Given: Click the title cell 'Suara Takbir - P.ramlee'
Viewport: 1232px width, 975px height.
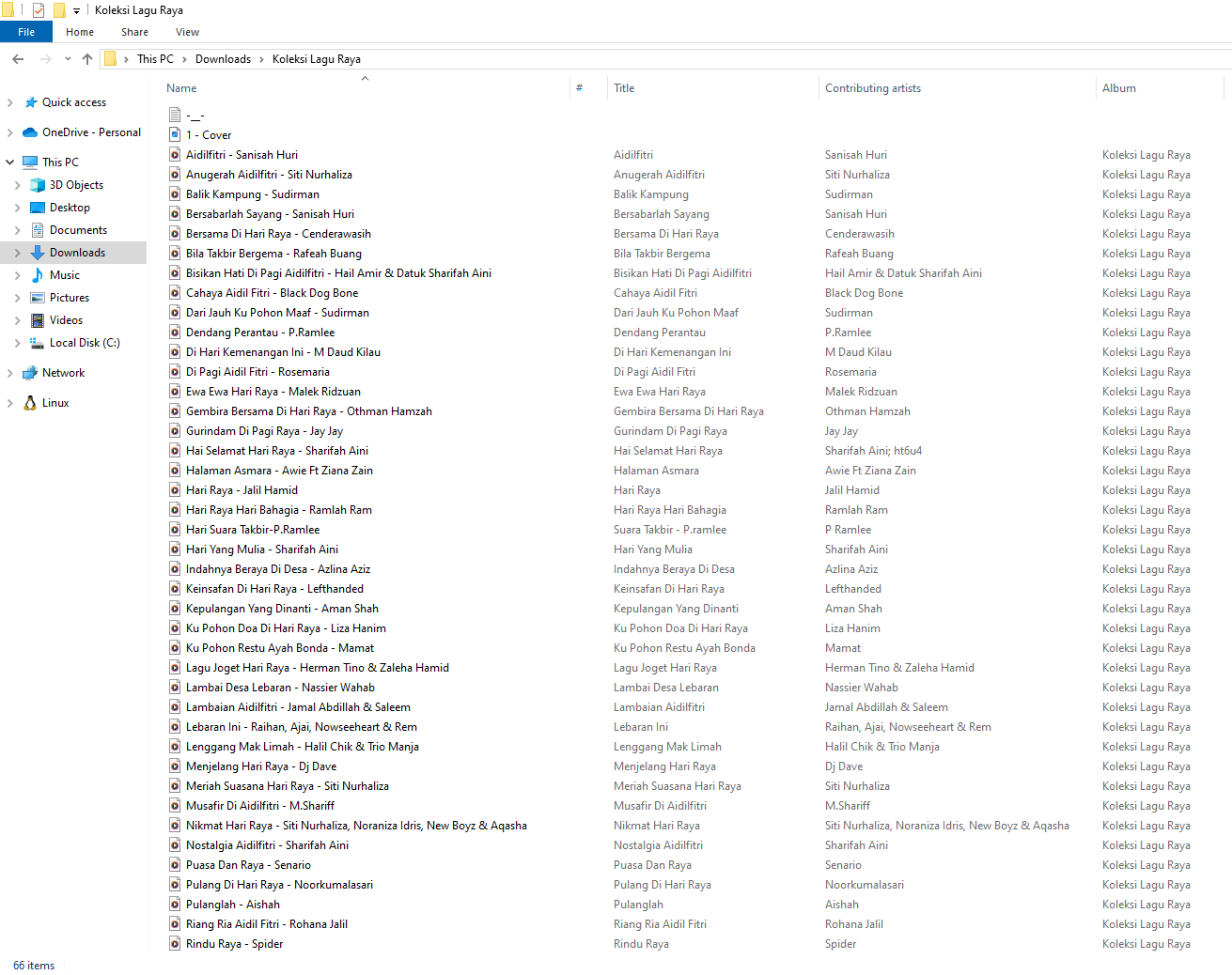Looking at the screenshot, I should pos(670,530).
